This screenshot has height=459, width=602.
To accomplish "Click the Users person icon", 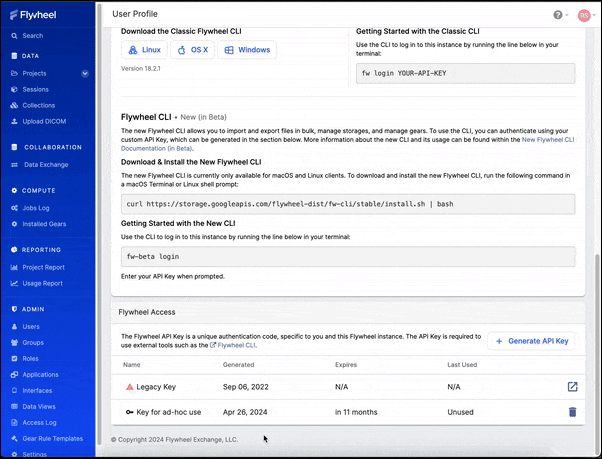I will pyautogui.click(x=14, y=327).
